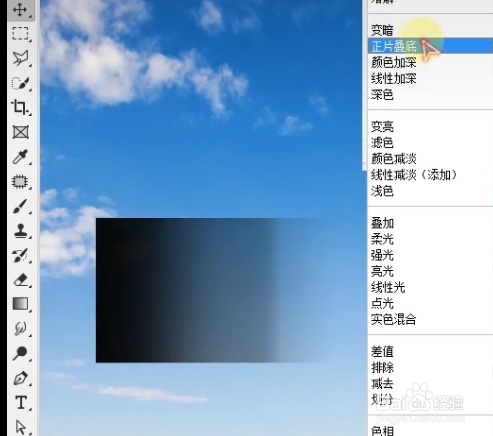Choose 排除 blend mode
Image resolution: width=493 pixels, height=436 pixels.
pos(382,367)
